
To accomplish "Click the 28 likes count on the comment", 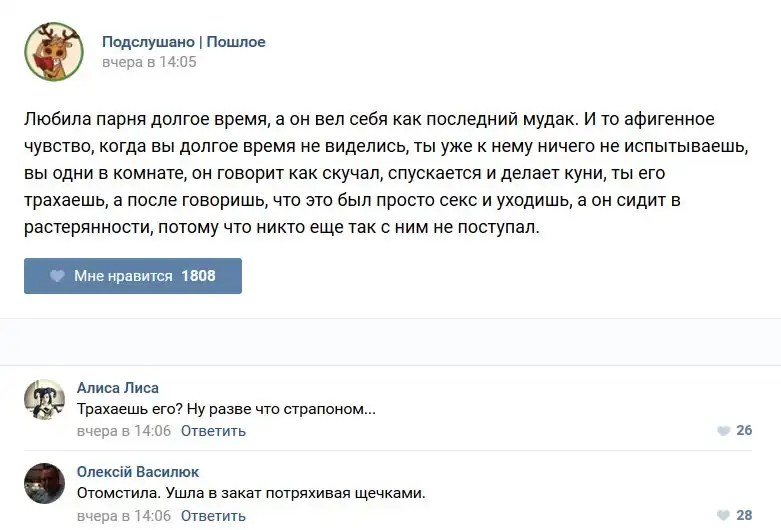I will (x=744, y=515).
